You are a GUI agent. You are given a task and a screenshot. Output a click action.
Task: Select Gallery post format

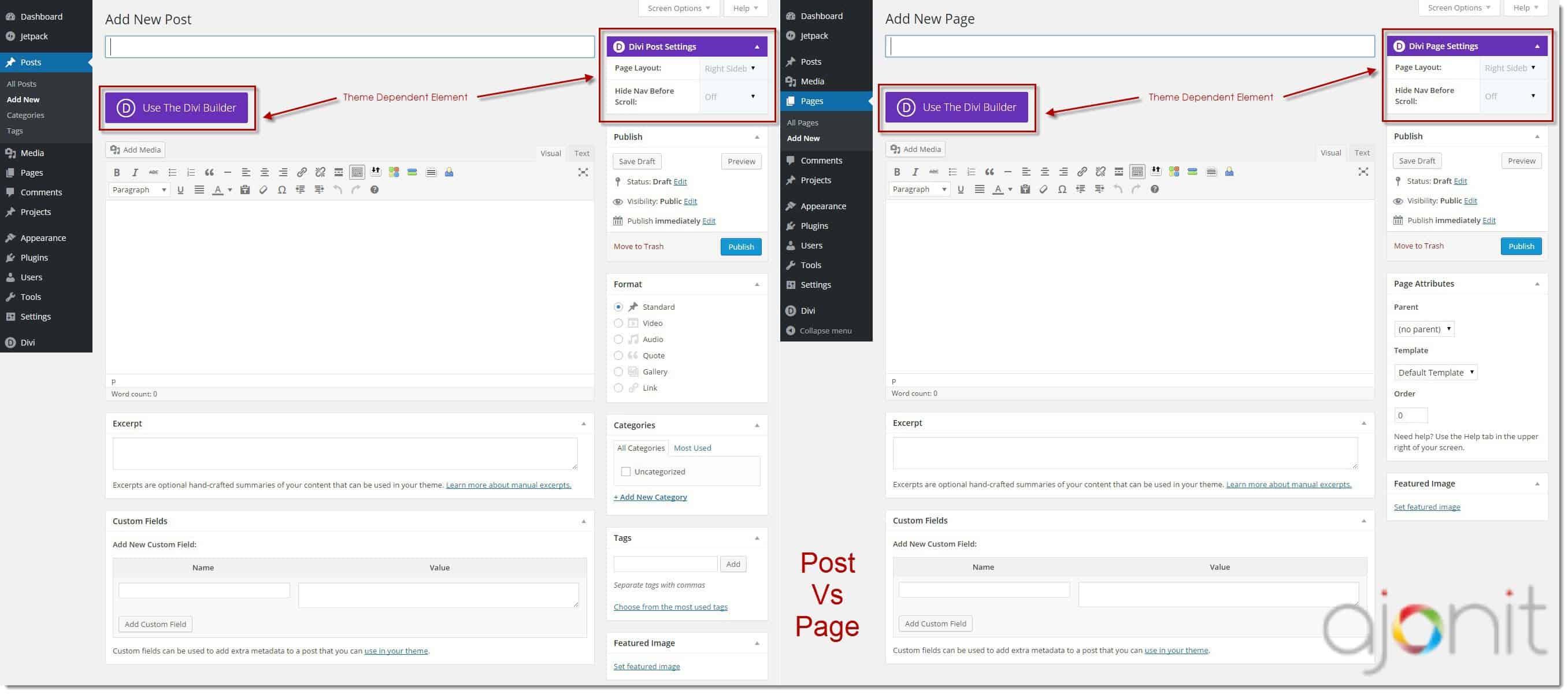[x=618, y=372]
